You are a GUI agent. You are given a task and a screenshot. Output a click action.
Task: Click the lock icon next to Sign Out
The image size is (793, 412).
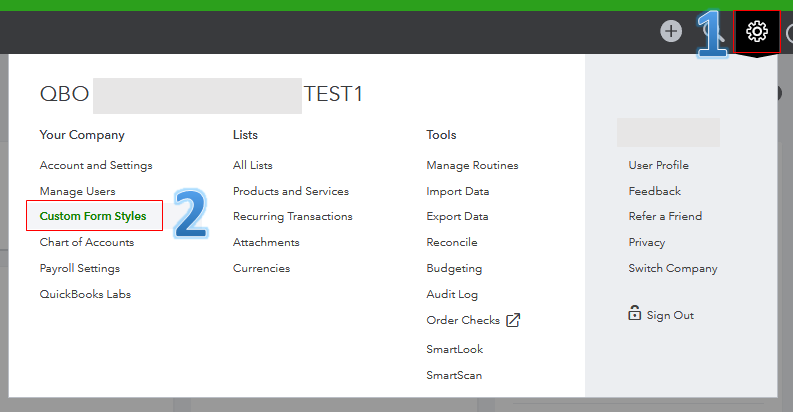coord(634,313)
